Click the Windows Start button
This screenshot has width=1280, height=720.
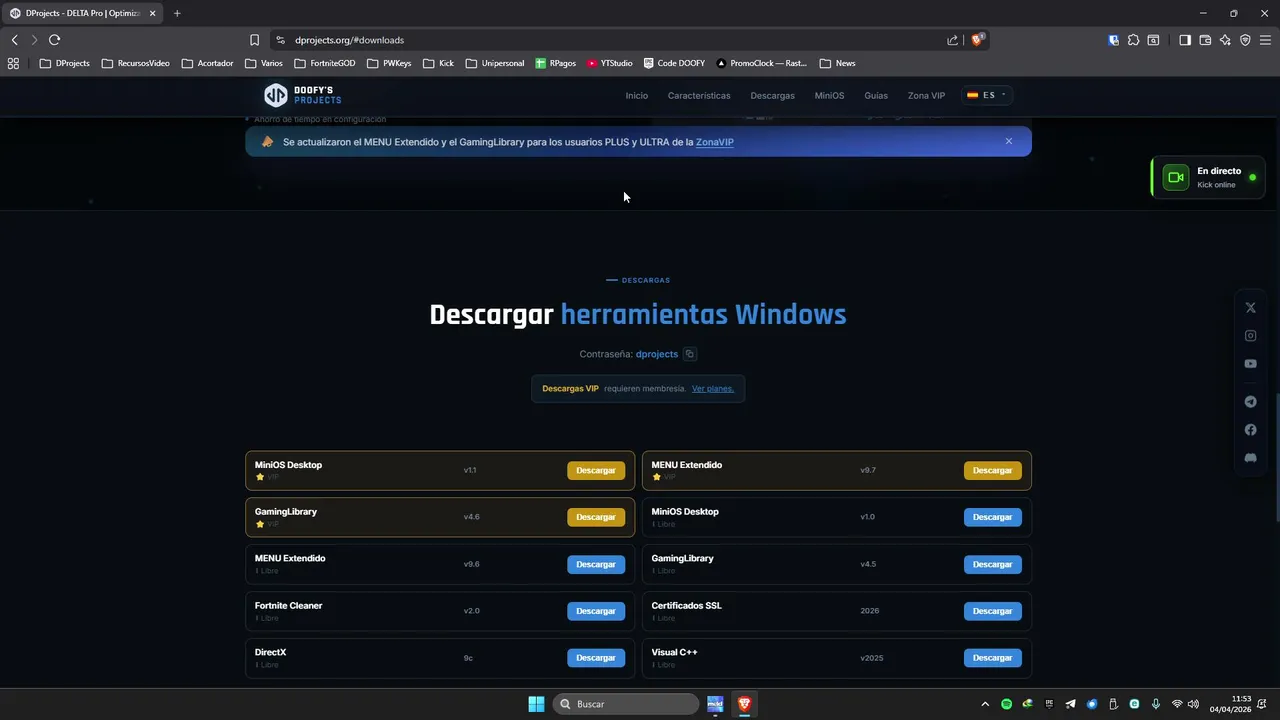pos(536,704)
